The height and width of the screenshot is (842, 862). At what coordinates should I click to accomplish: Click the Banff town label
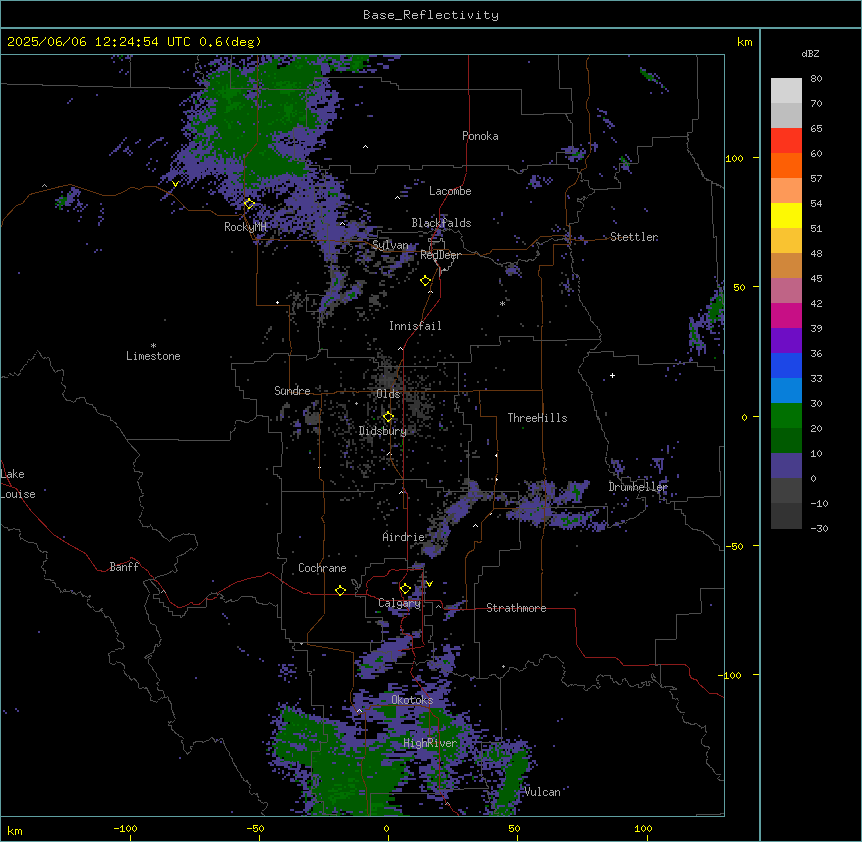(x=124, y=567)
